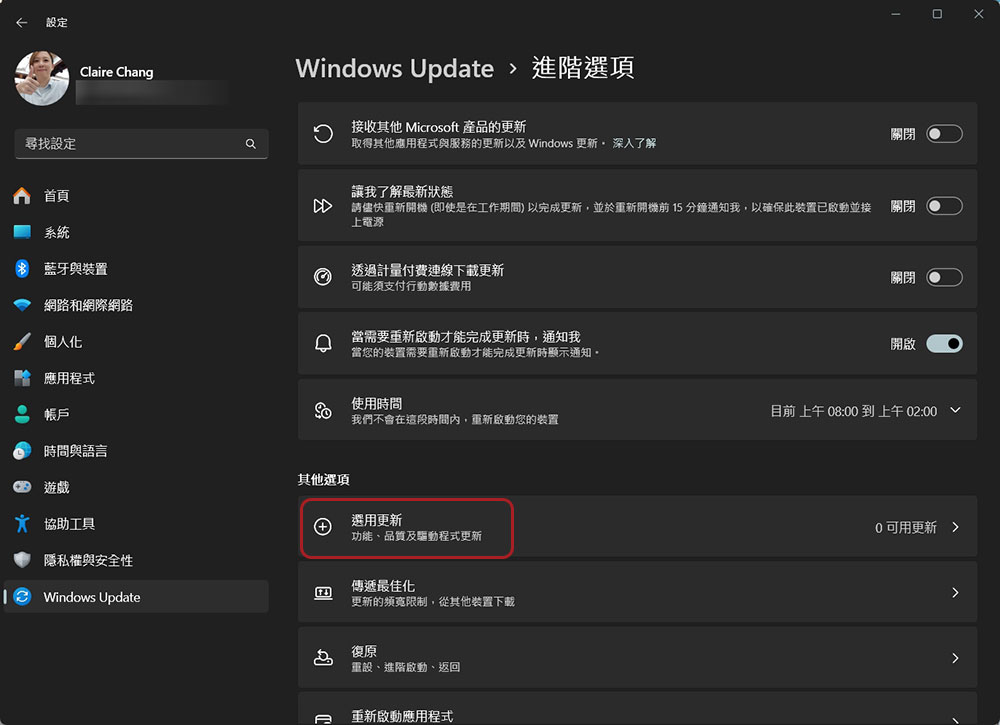Click the clock icon beside 使用時間

click(323, 411)
